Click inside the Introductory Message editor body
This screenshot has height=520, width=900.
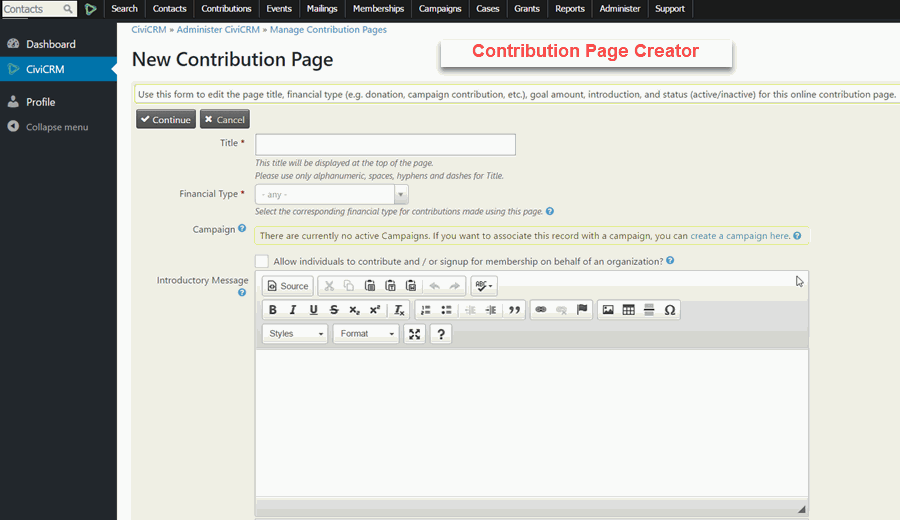pyautogui.click(x=532, y=422)
